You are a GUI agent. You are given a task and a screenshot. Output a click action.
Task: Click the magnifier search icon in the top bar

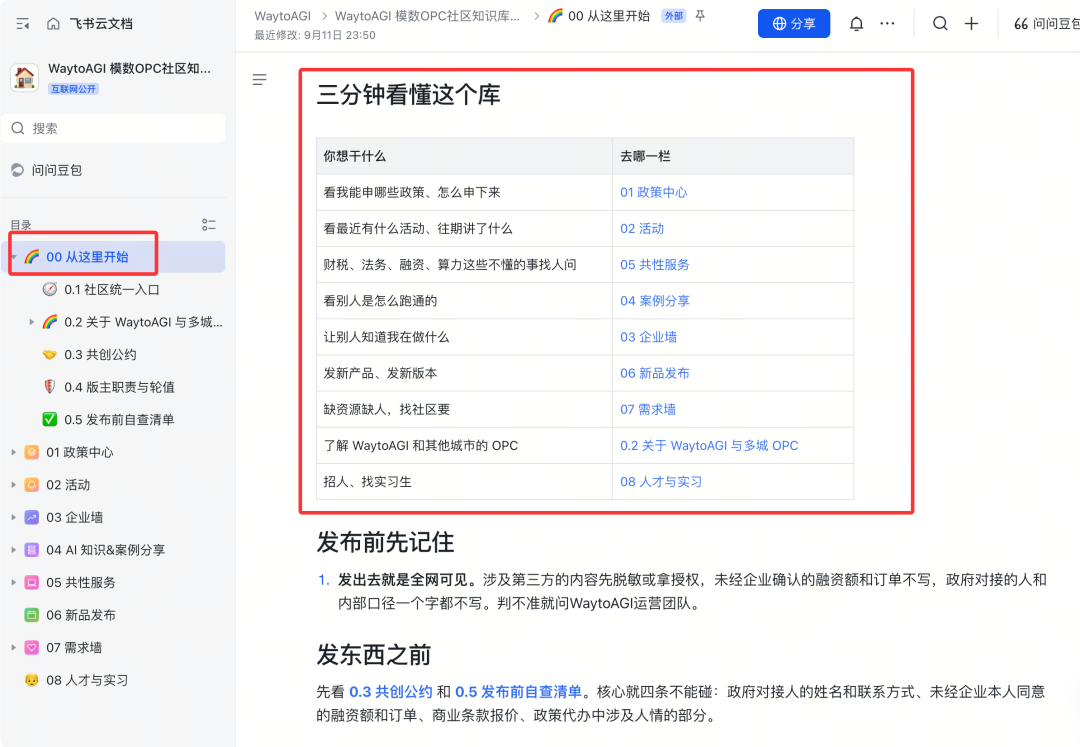click(939, 24)
